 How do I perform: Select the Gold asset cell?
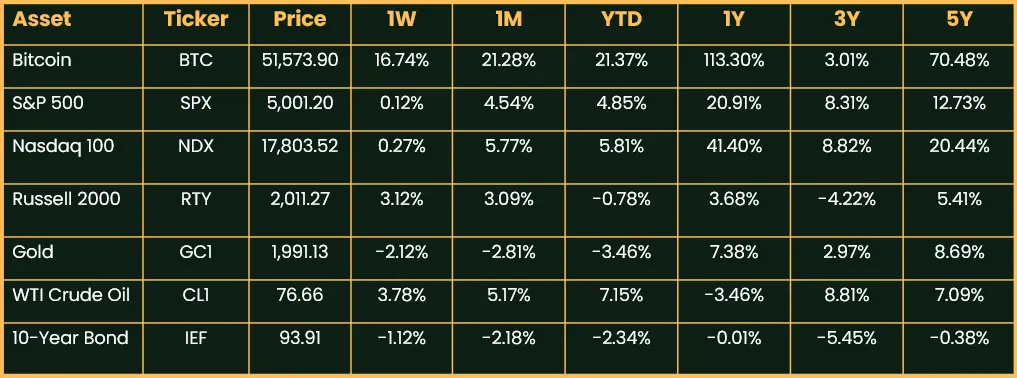[x=32, y=252]
